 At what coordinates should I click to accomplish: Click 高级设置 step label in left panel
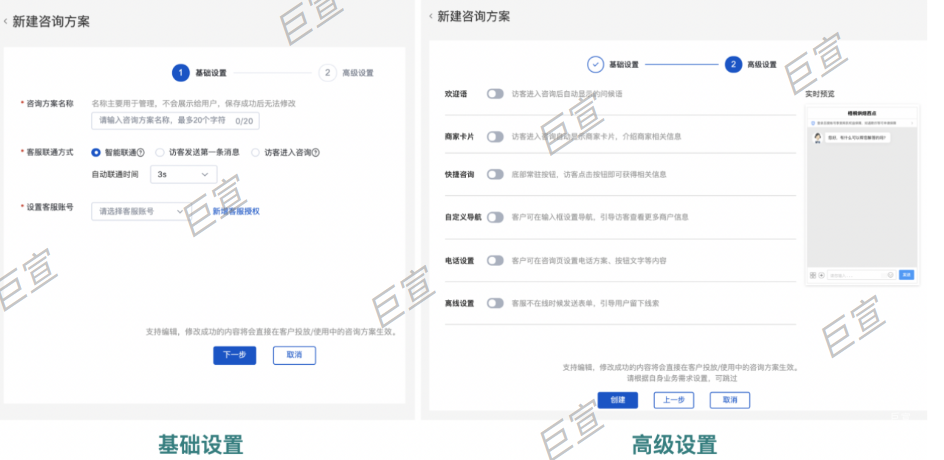coord(358,73)
